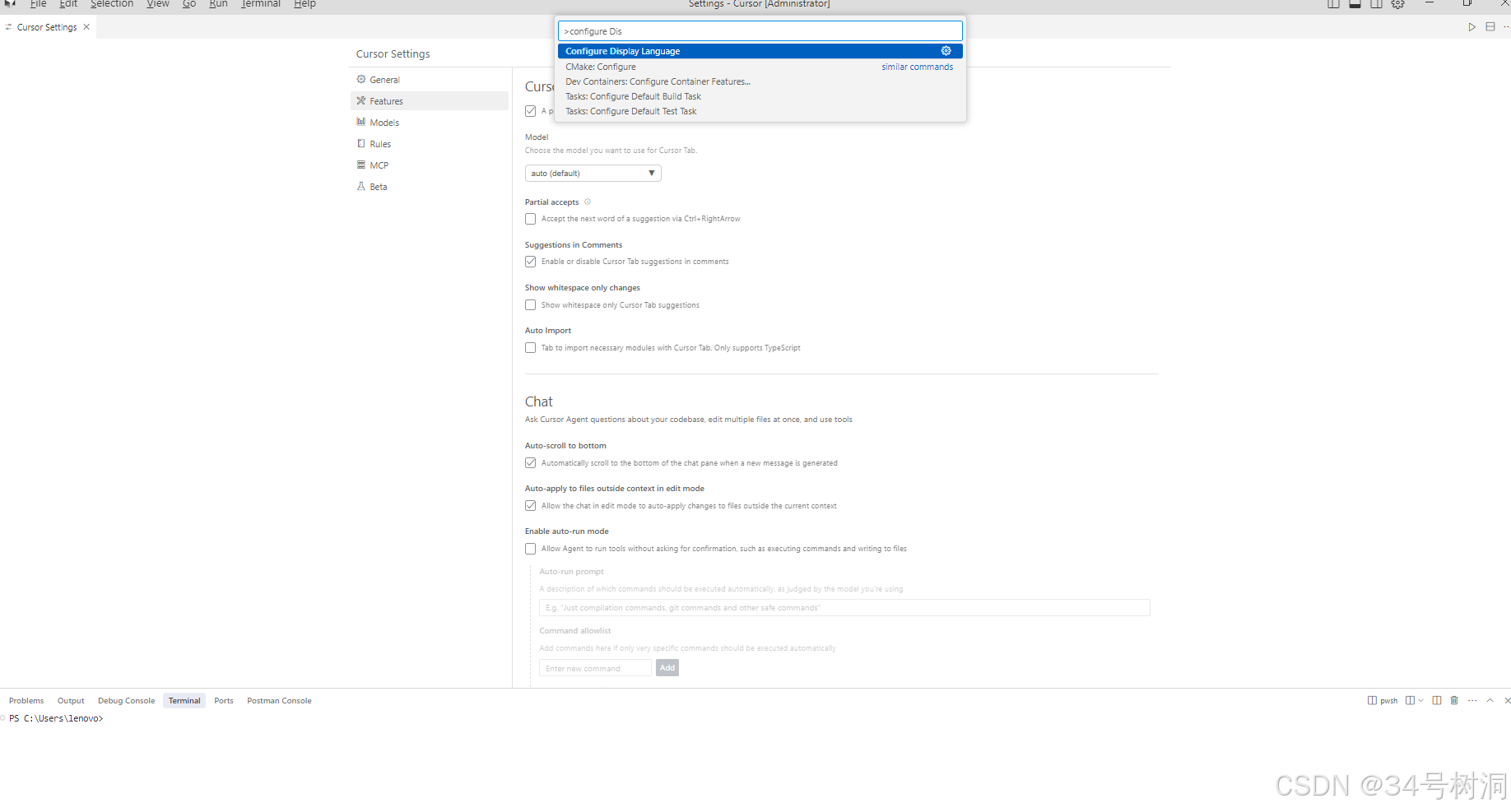The width and height of the screenshot is (1511, 812).
Task: Open the Help menu
Action: click(305, 4)
